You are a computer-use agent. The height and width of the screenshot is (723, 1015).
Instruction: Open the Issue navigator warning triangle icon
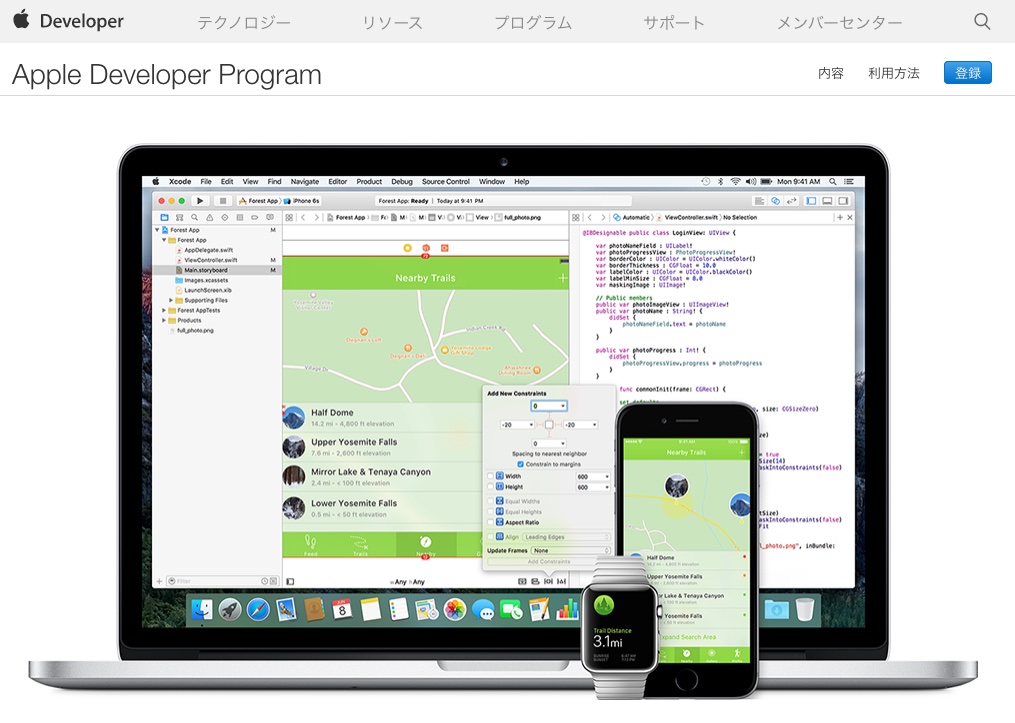point(209,217)
